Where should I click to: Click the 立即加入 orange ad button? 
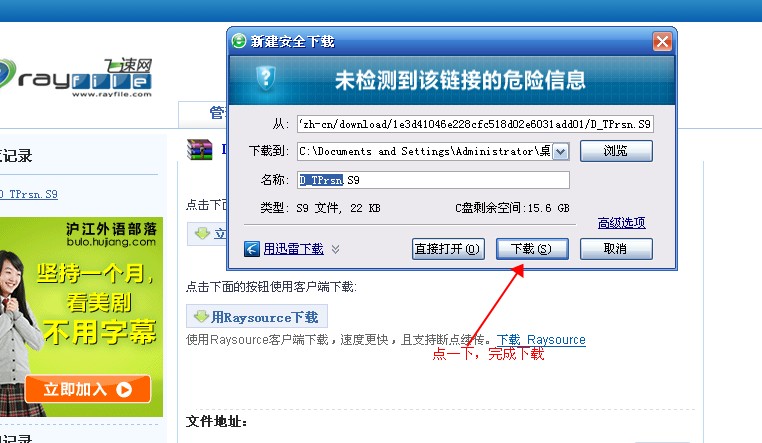click(87, 389)
